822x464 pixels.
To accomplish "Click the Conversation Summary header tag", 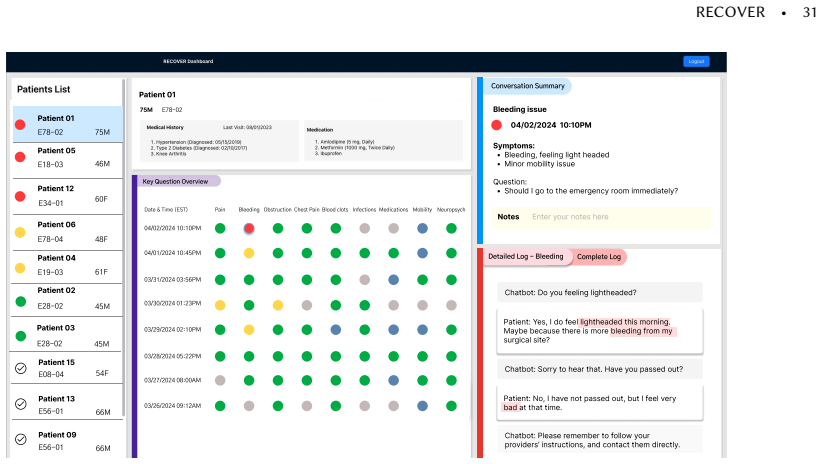I will (527, 86).
